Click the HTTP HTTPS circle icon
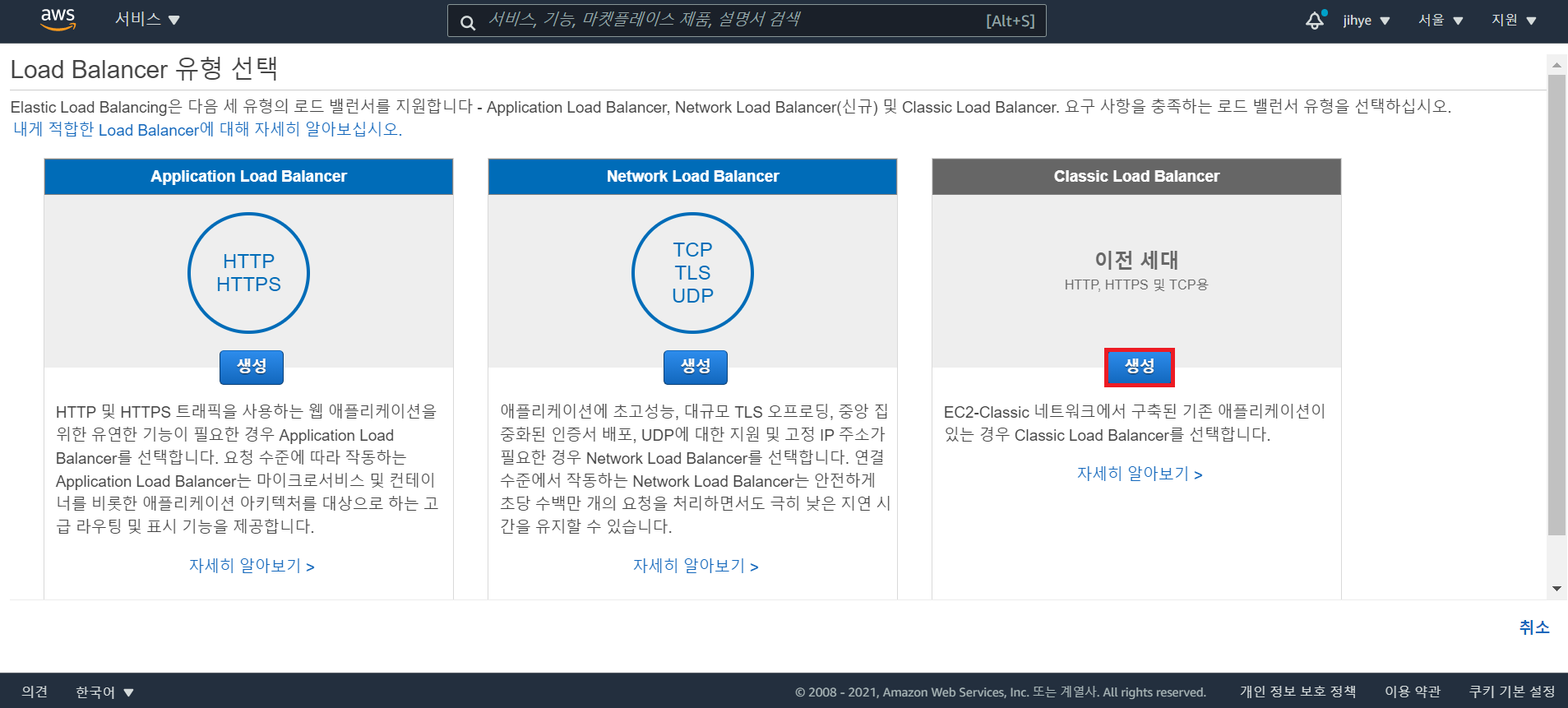This screenshot has height=708, width=1568. click(248, 273)
